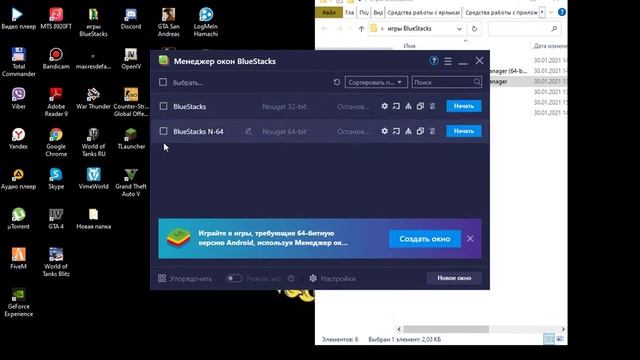
Task: Click Explorer search box
Action: coord(524,29)
